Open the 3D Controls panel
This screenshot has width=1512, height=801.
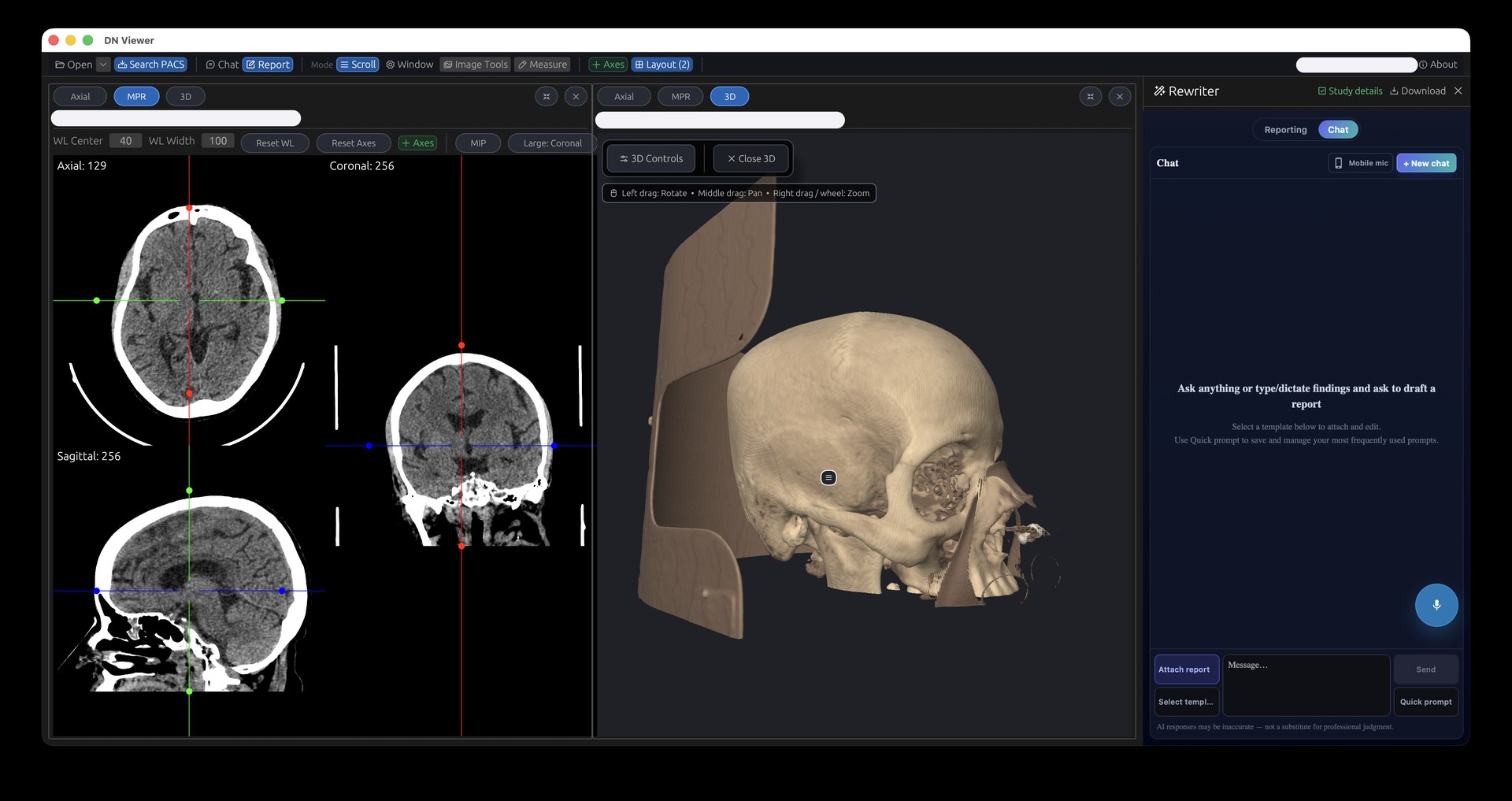point(651,159)
